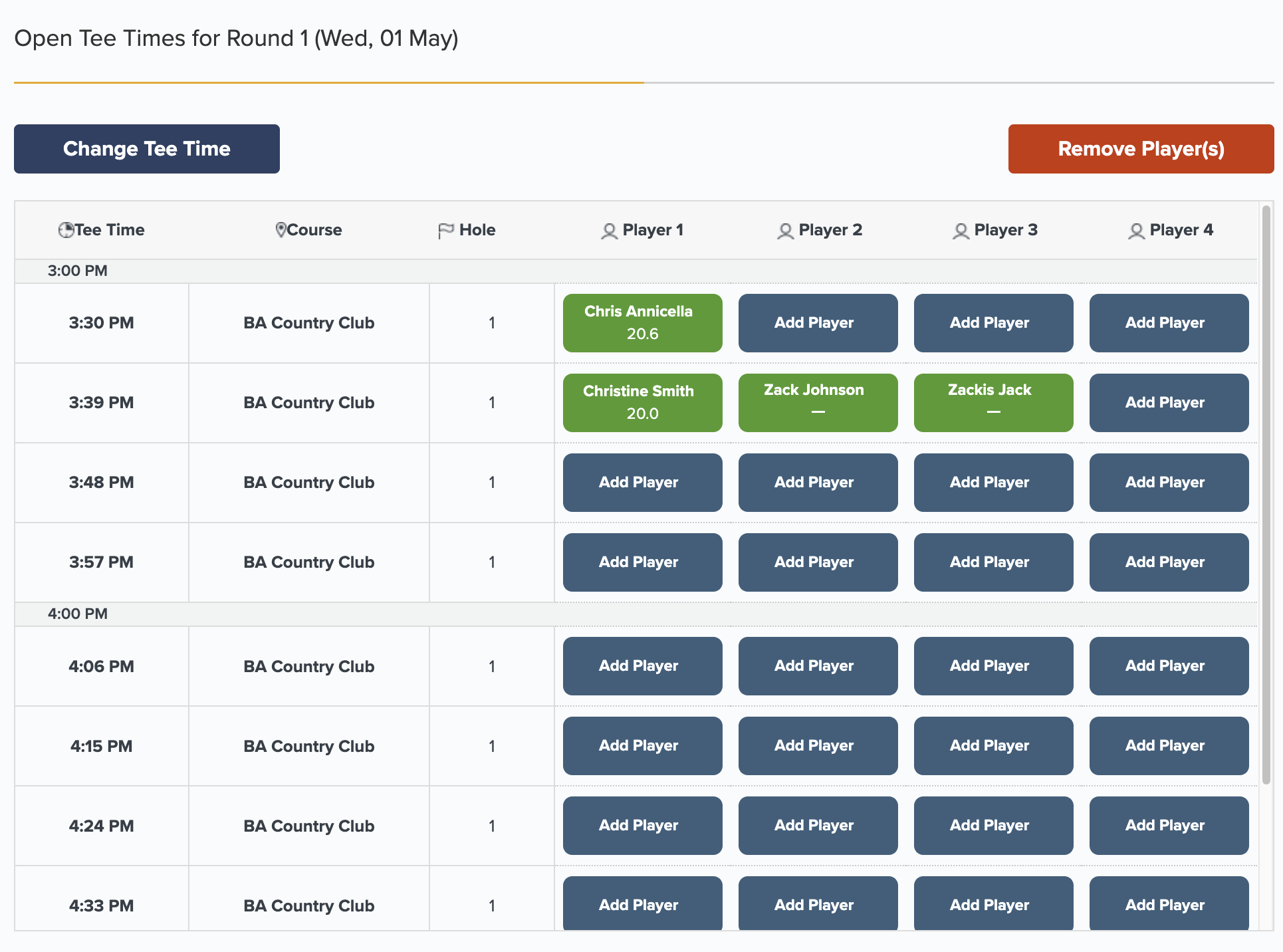Click the clock icon beside Tee Time

click(x=66, y=230)
